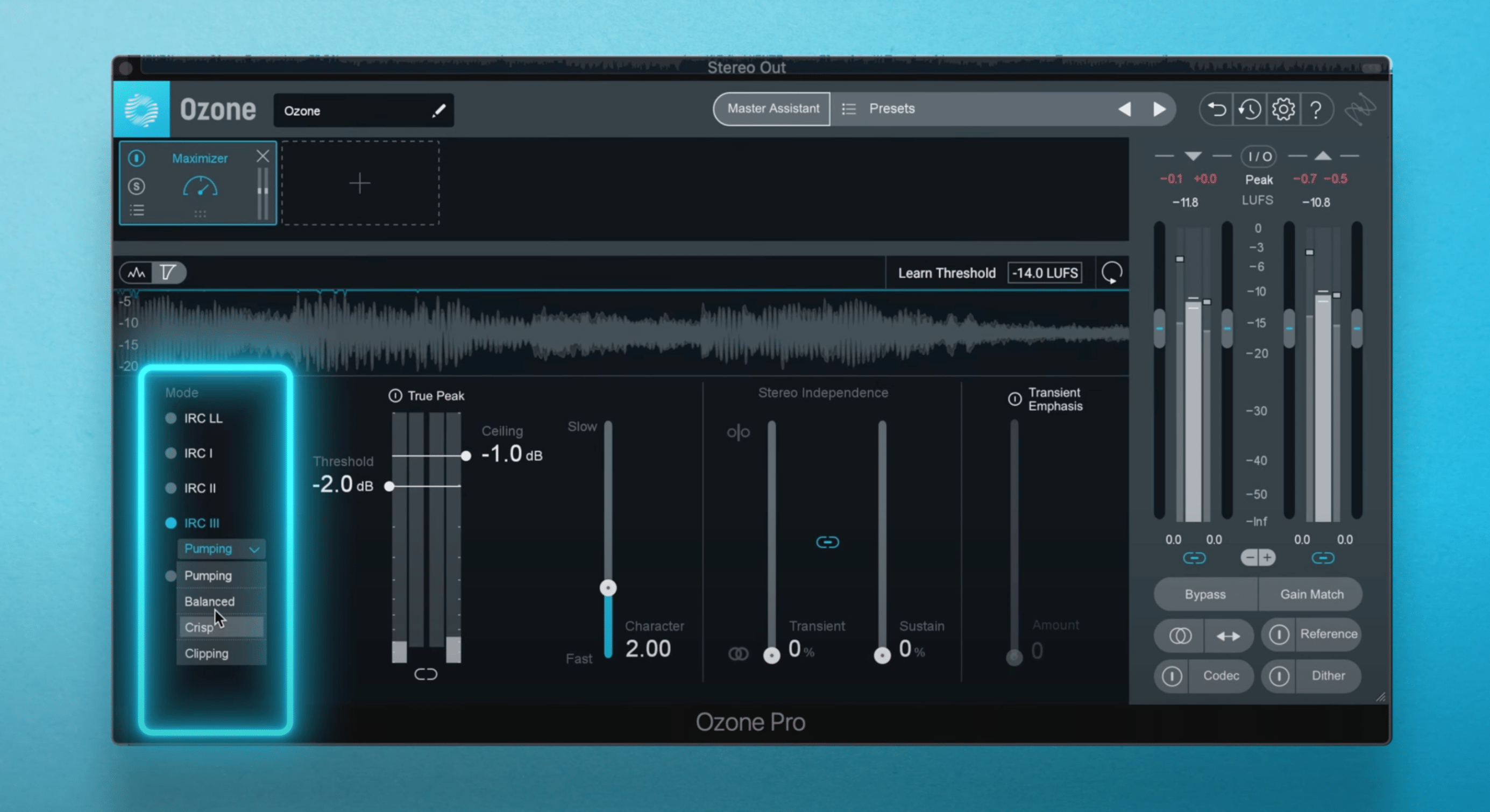Screen dimensions: 1490x812
Task: Toggle Dither power button
Action: [1279, 676]
